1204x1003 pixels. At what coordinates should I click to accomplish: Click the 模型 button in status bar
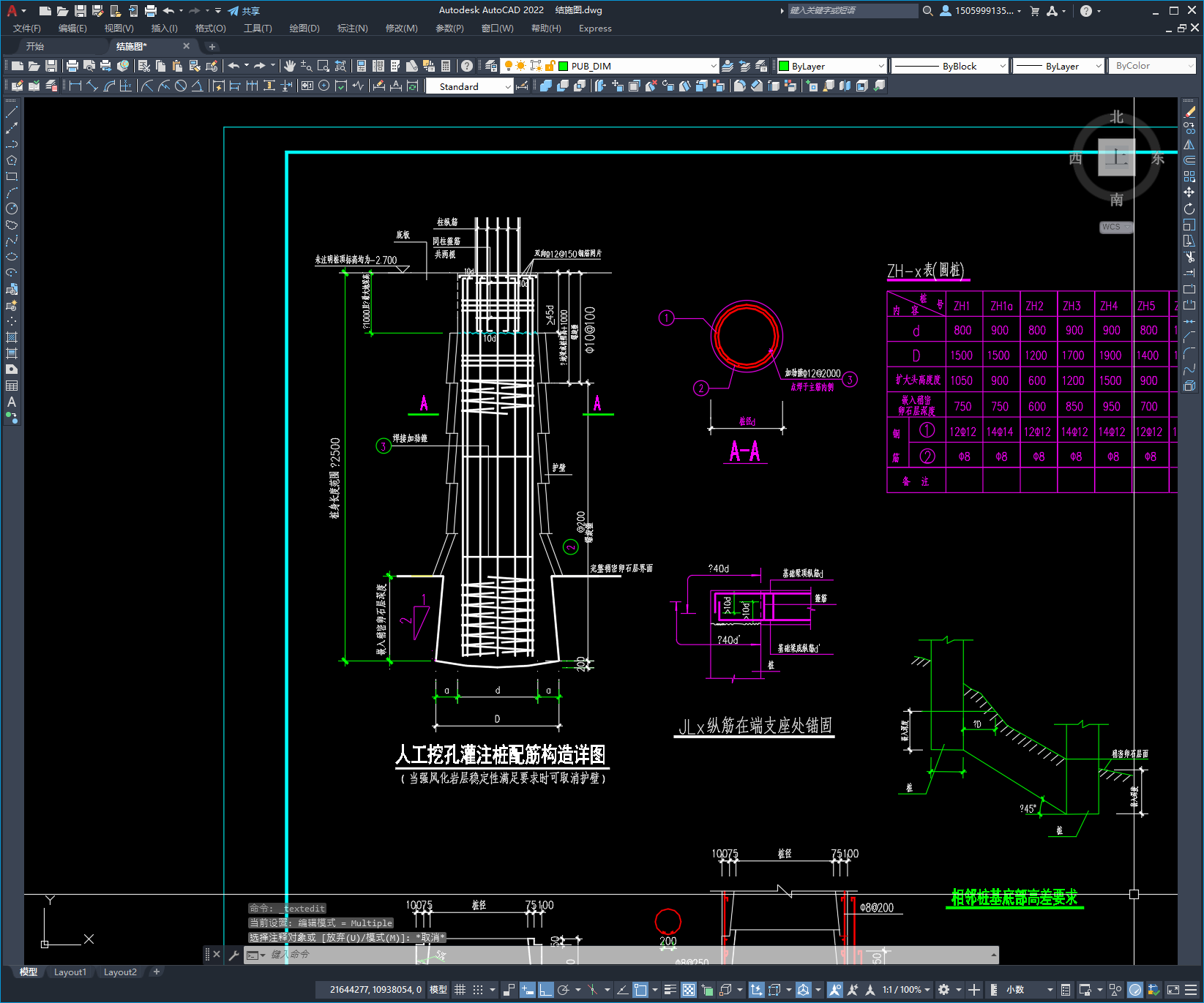click(x=438, y=990)
